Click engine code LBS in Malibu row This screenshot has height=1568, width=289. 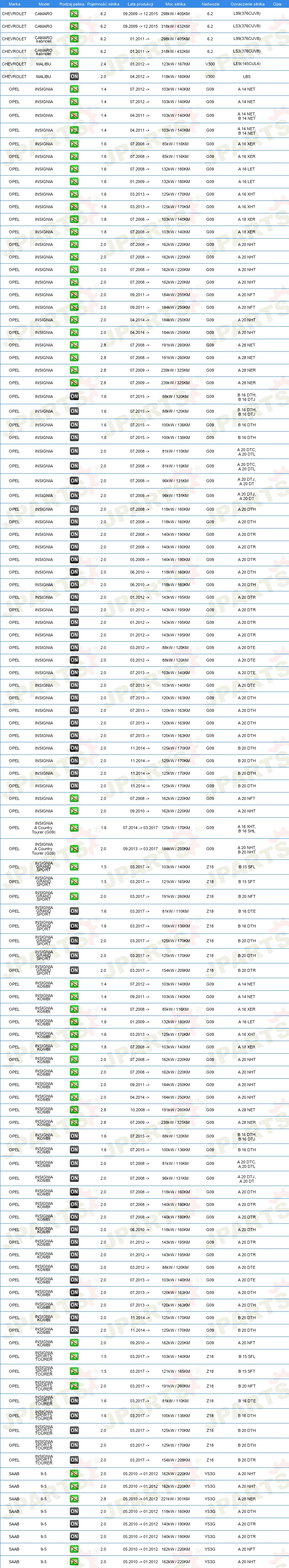(247, 77)
